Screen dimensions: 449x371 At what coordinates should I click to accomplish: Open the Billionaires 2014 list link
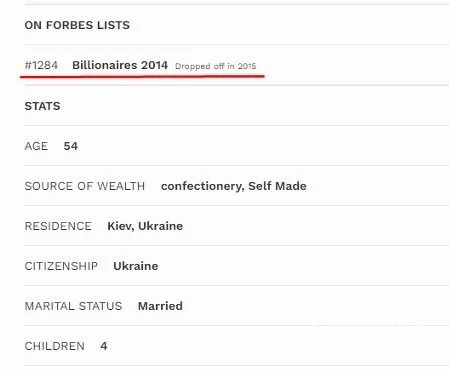[x=120, y=65]
